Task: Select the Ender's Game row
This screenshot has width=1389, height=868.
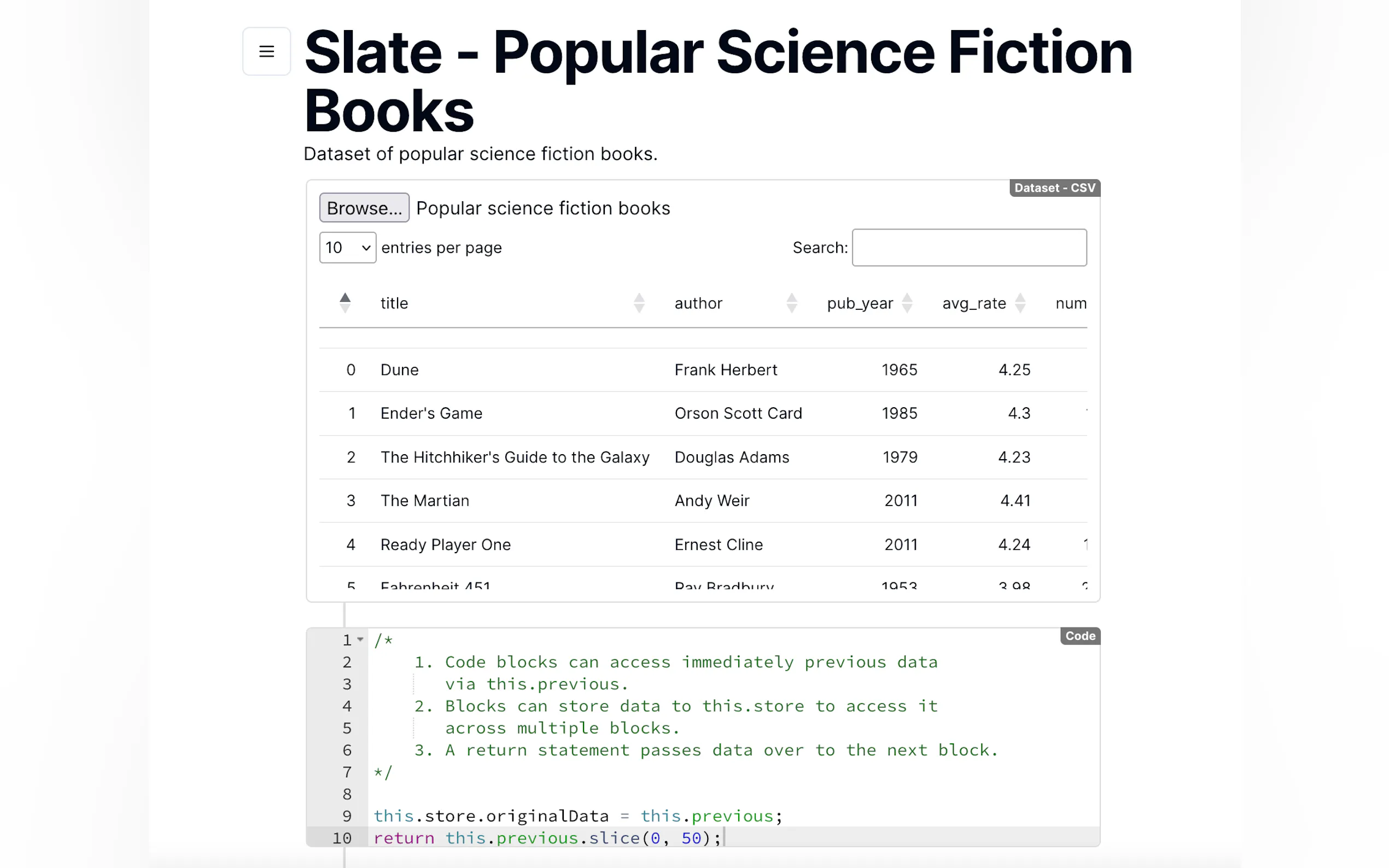Action: (431, 413)
